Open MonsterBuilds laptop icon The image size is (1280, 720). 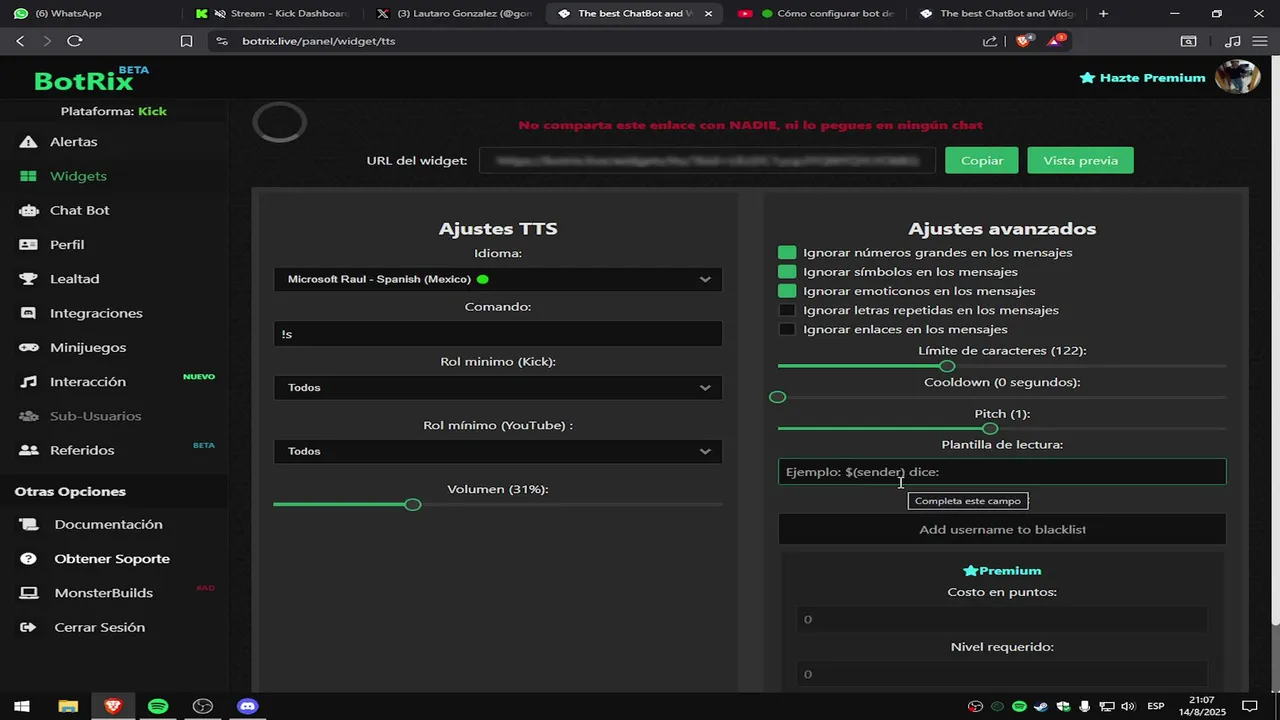(29, 593)
